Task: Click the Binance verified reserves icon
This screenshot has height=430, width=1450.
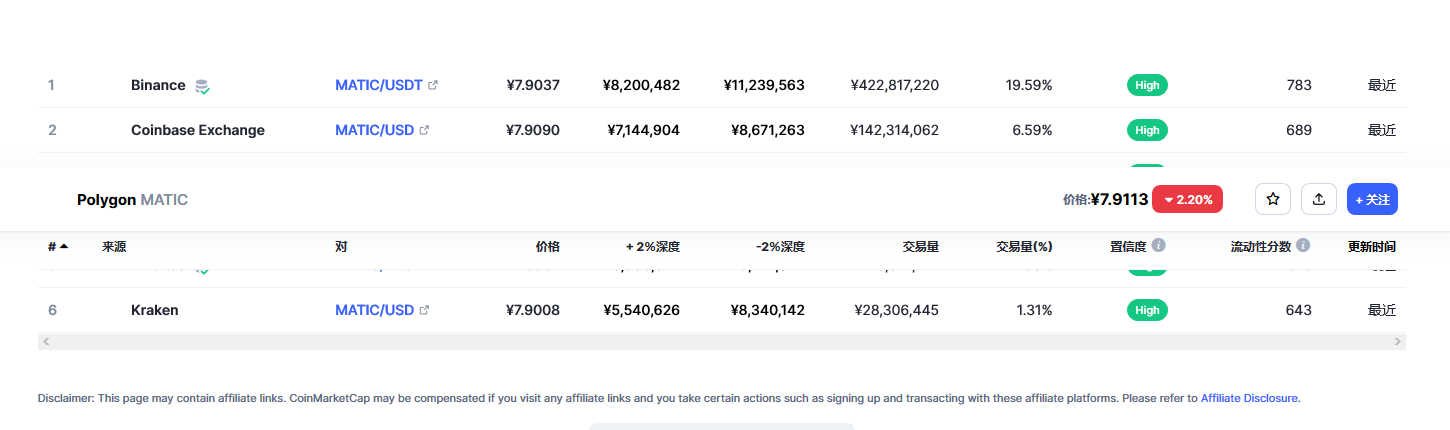Action: point(202,86)
